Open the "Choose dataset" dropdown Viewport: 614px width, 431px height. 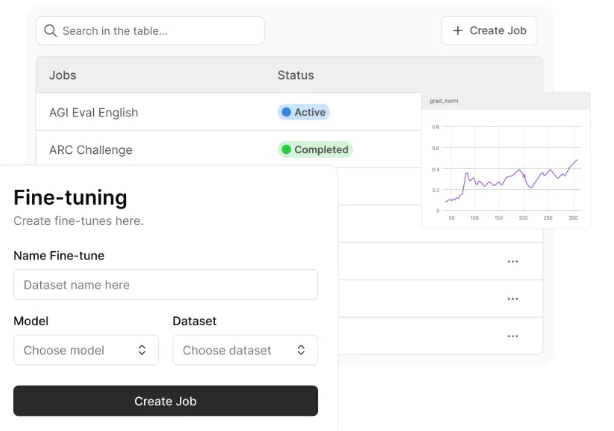[245, 350]
